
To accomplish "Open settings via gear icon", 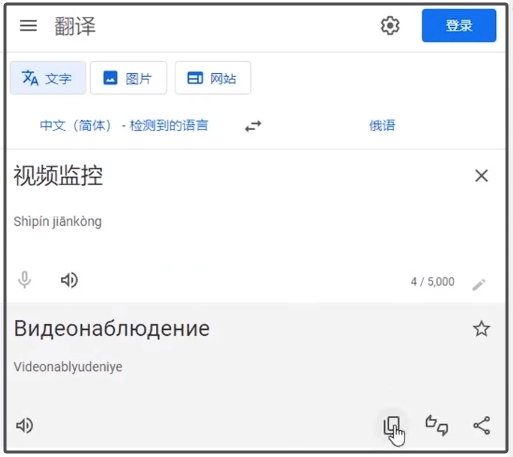I will [x=390, y=26].
